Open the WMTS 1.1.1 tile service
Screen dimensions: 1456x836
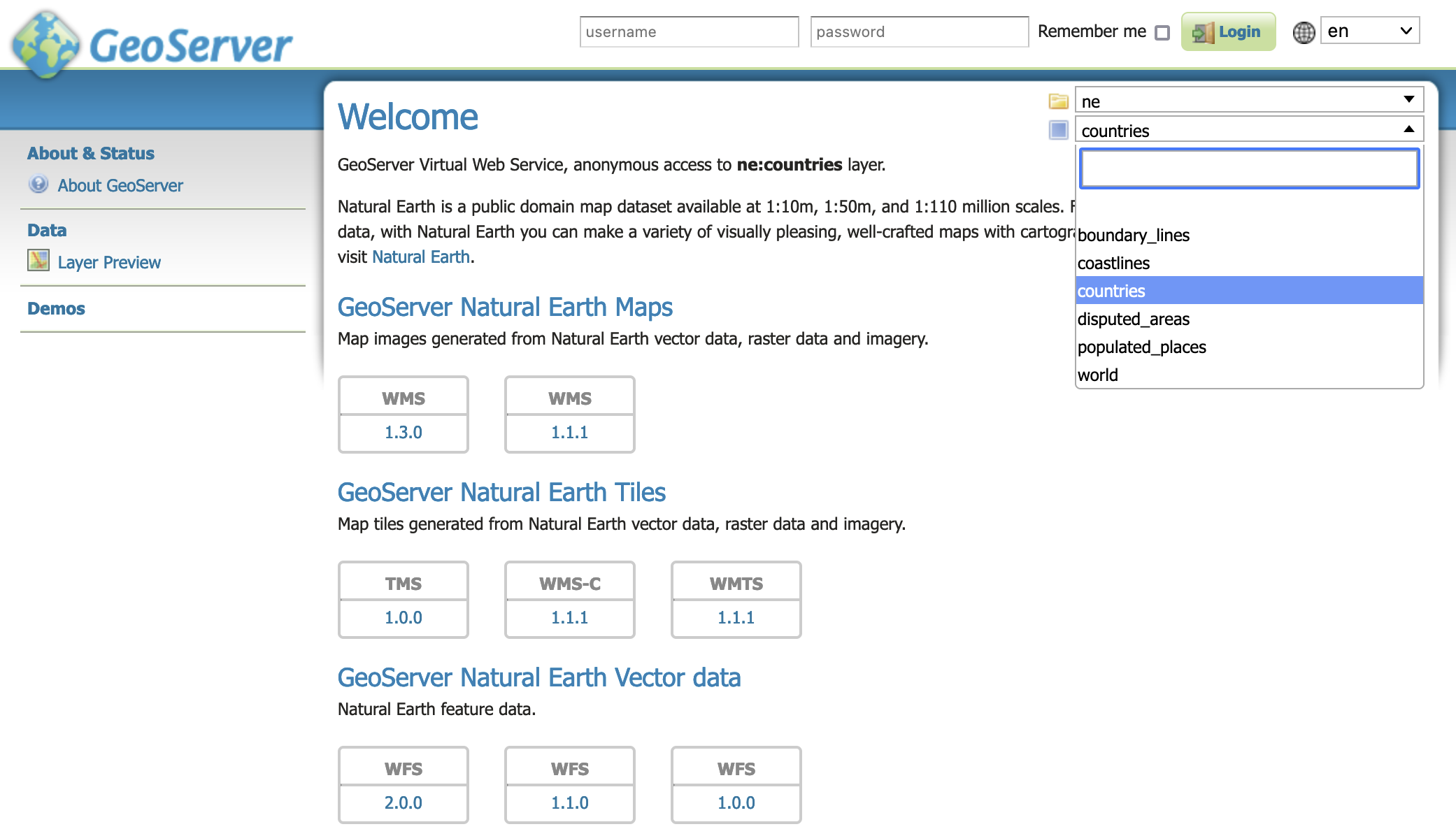(736, 617)
